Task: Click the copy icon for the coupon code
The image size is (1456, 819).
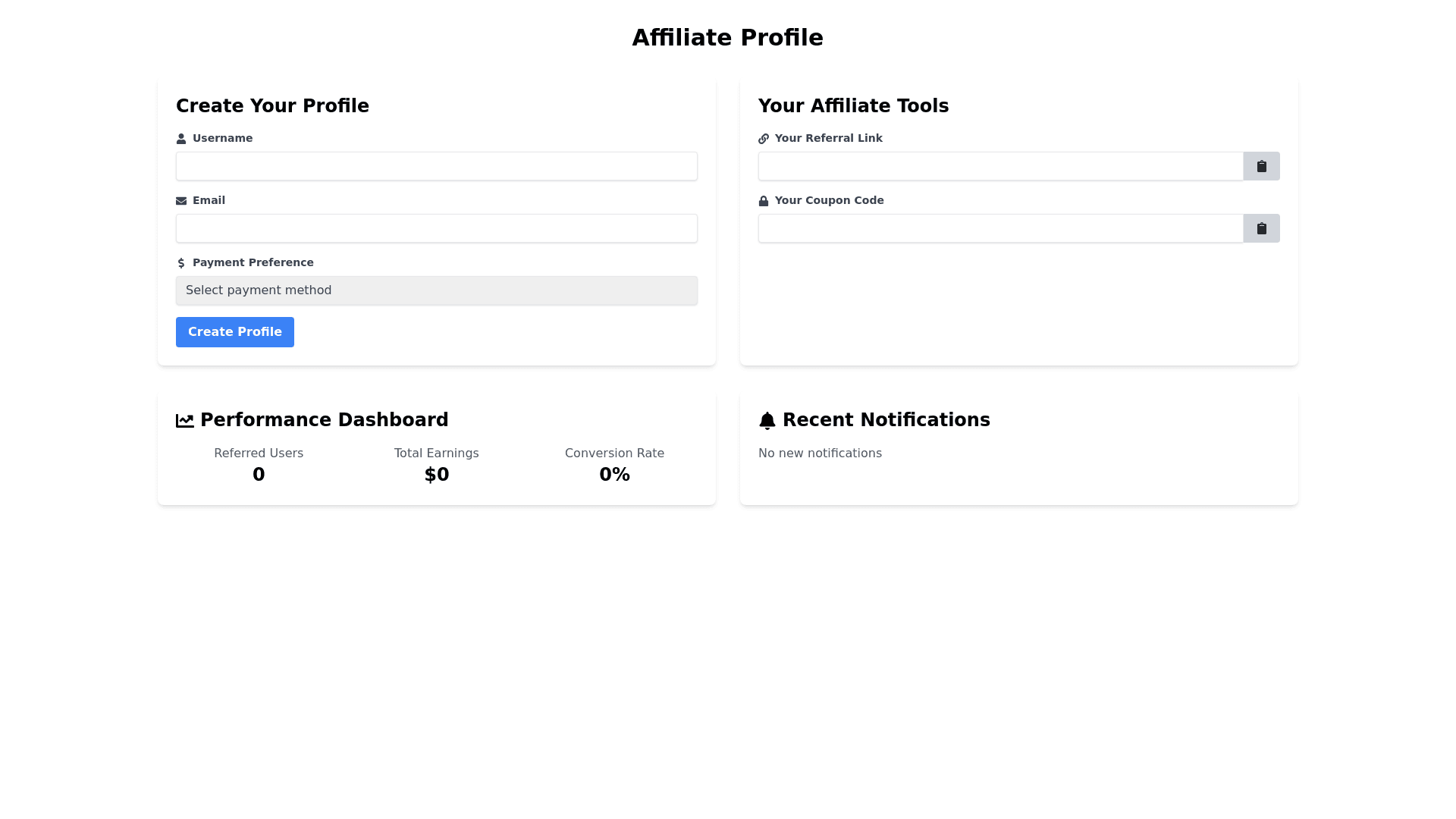Action: [x=1261, y=228]
